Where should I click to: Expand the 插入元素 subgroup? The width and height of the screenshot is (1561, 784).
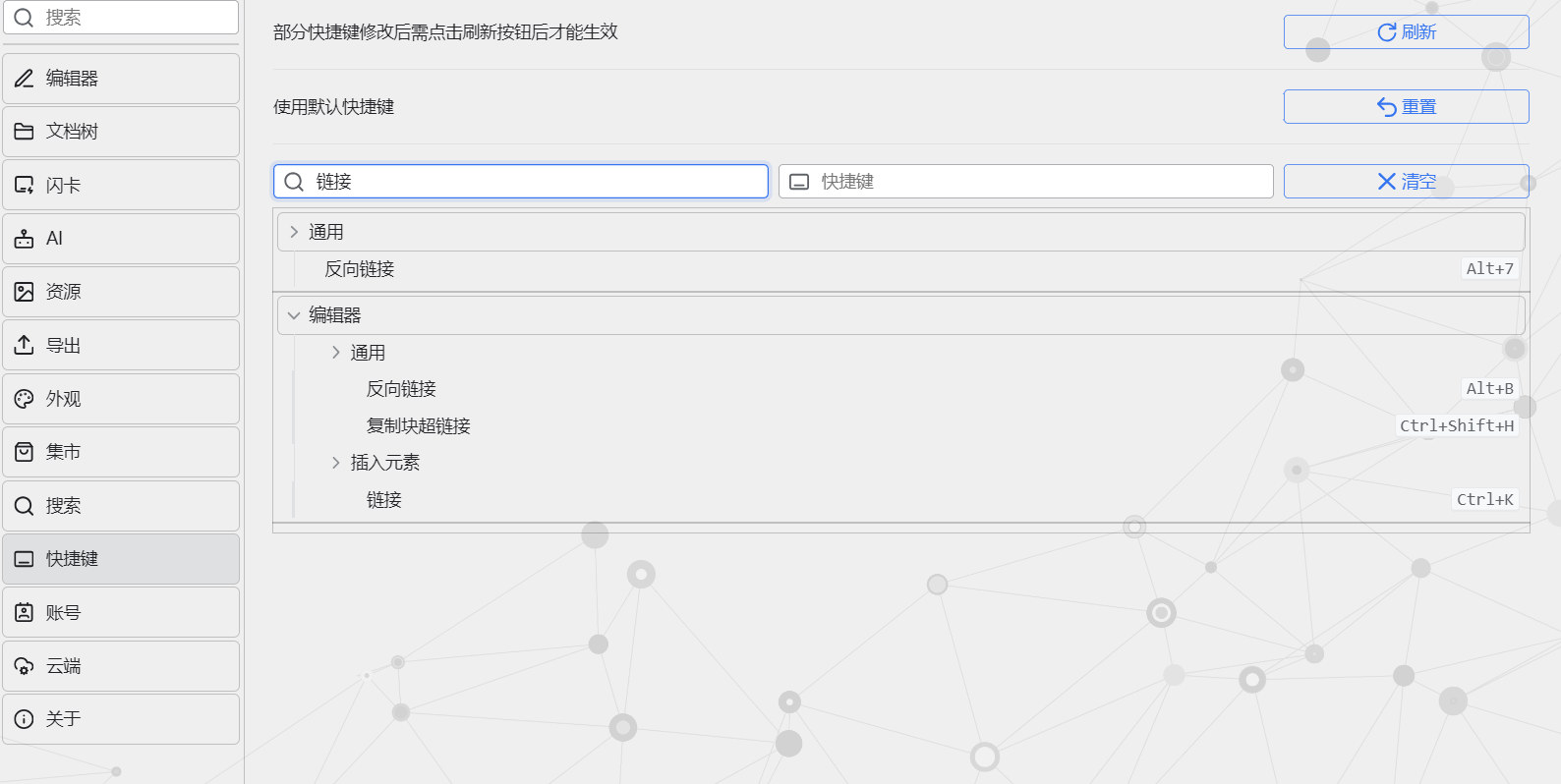336,463
